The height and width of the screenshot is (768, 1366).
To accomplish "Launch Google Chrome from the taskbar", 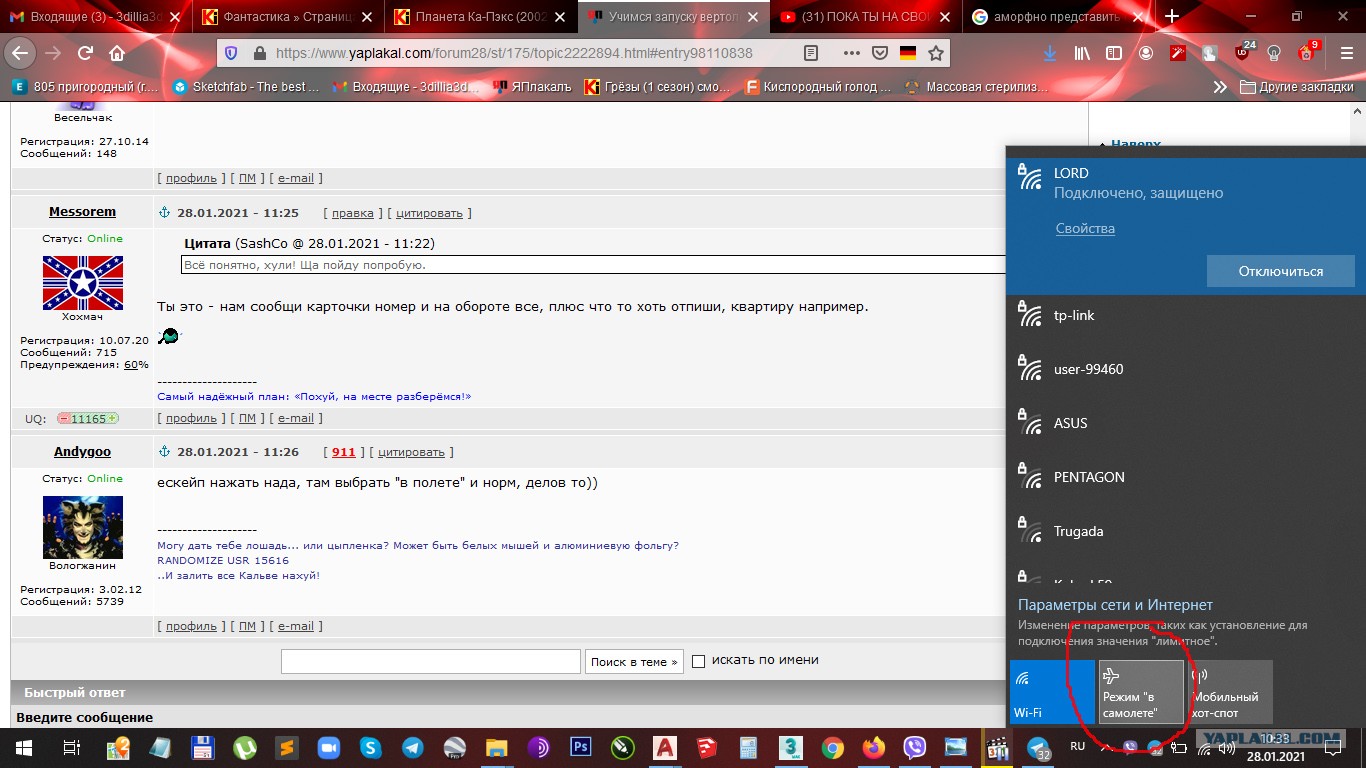I will click(x=832, y=747).
